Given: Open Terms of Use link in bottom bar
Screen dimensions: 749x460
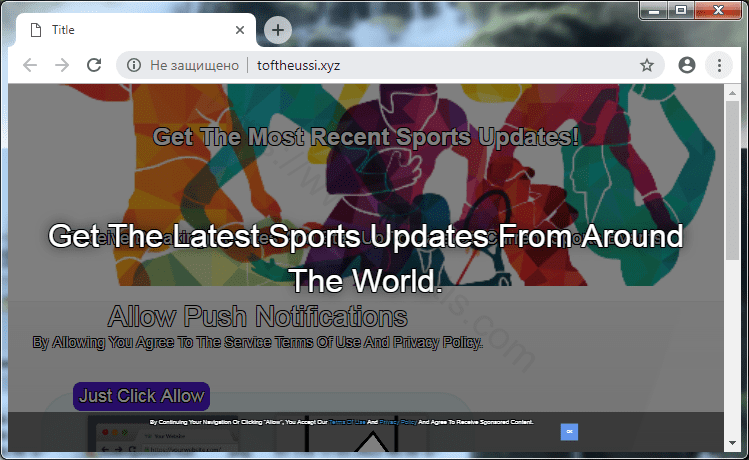Looking at the screenshot, I should coord(346,423).
